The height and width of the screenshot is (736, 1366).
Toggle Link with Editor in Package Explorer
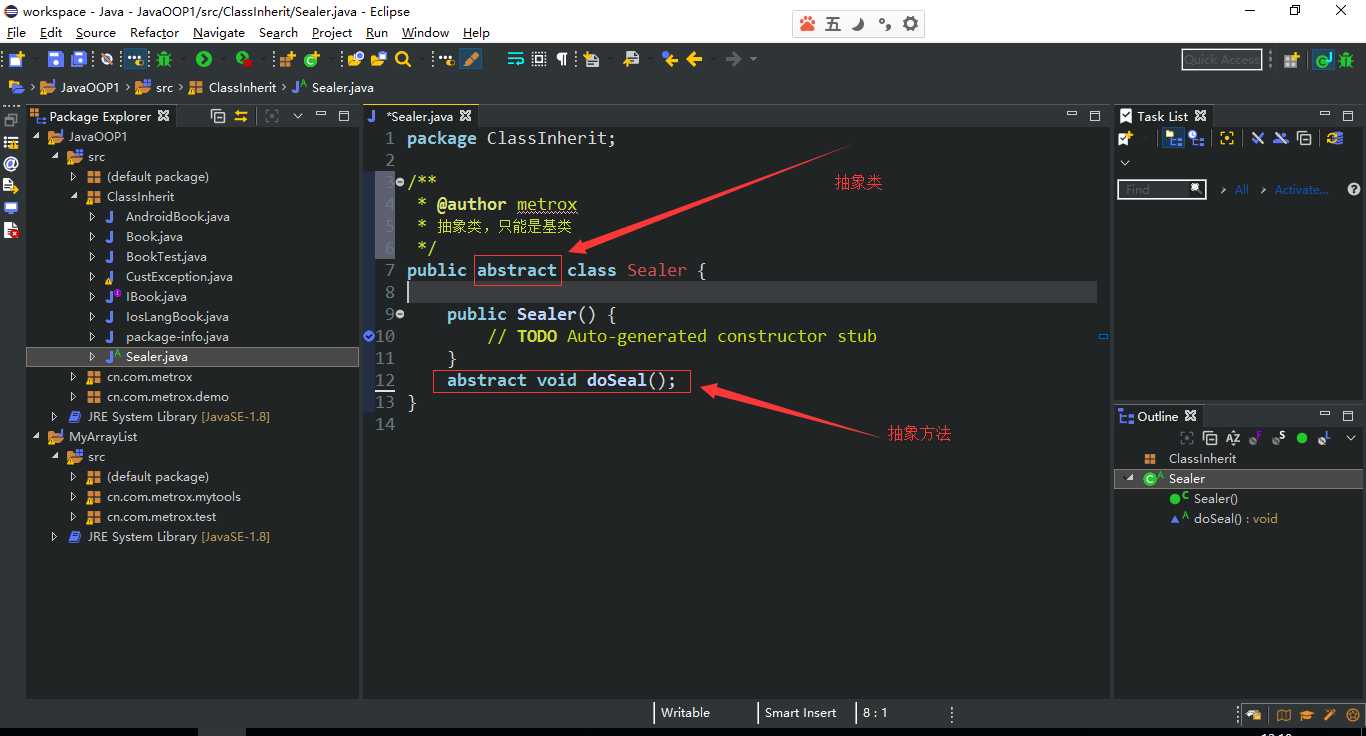[x=241, y=116]
